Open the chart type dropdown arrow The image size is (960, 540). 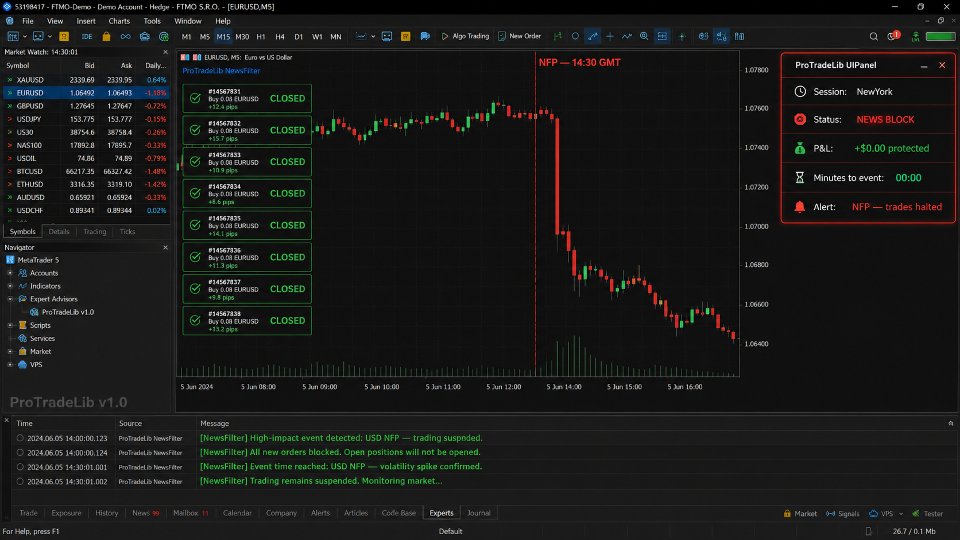click(x=373, y=37)
